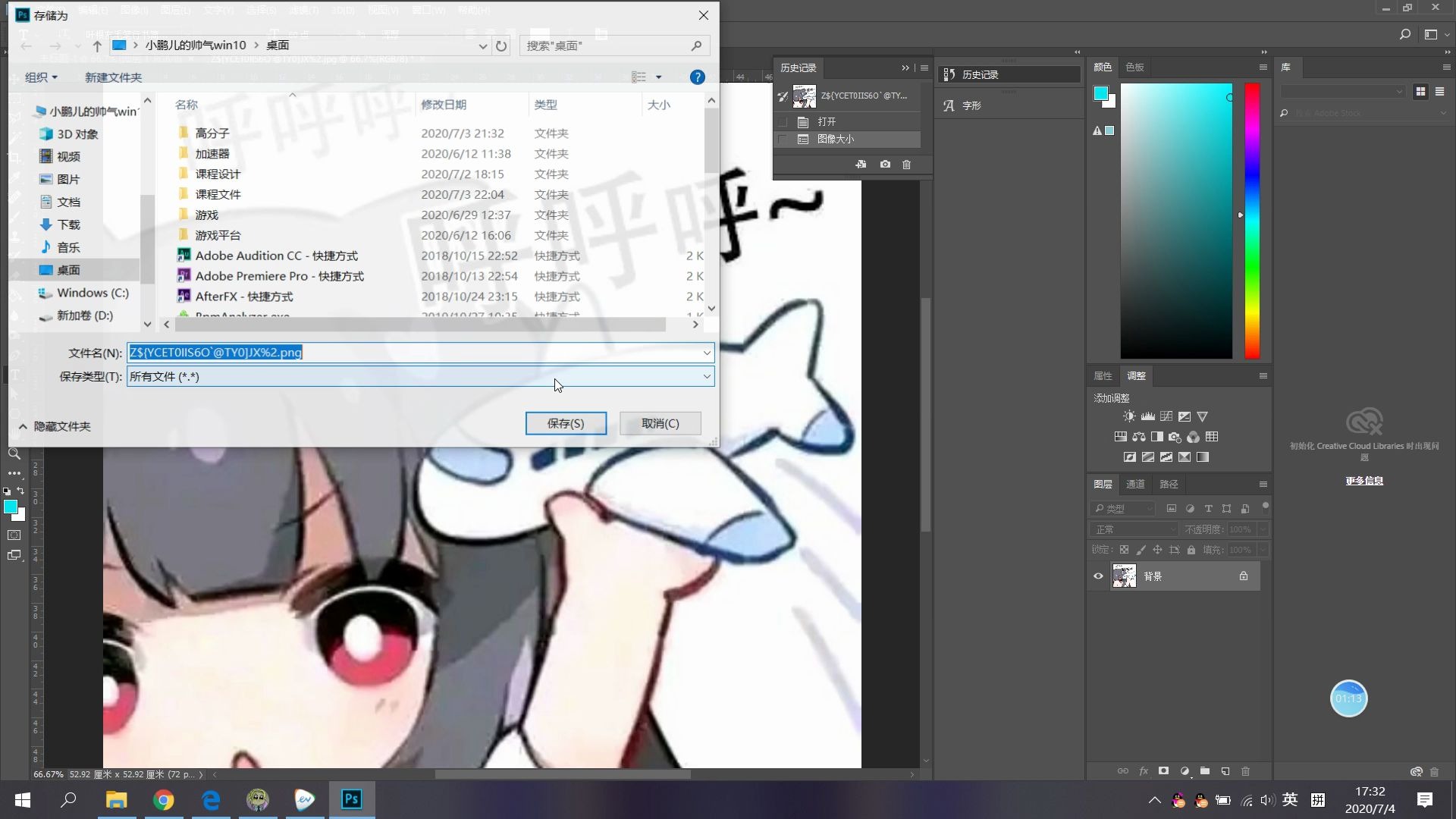
Task: Switch to the 属性 tab
Action: [x=1103, y=376]
